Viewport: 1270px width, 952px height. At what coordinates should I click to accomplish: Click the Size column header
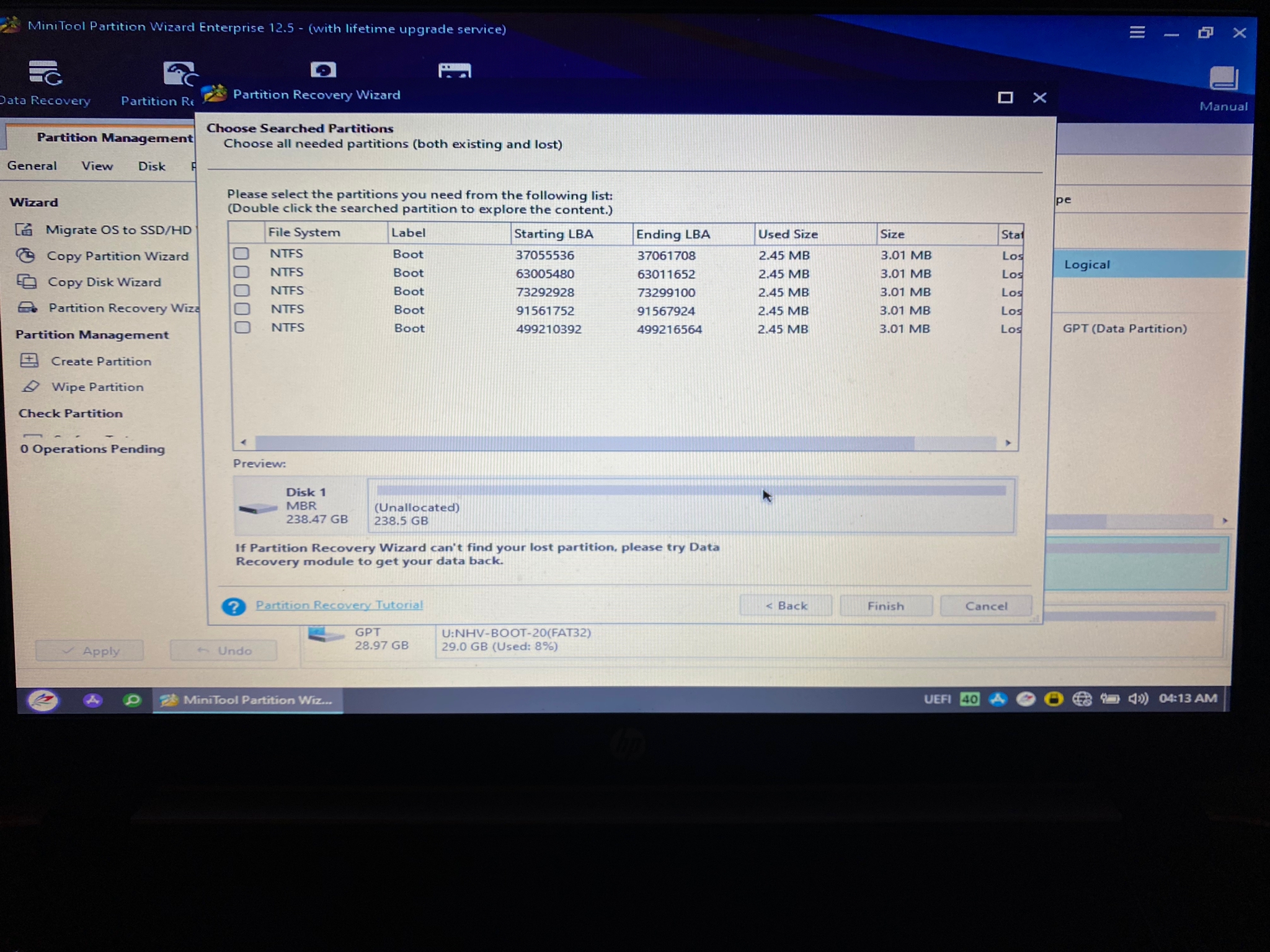pyautogui.click(x=936, y=234)
